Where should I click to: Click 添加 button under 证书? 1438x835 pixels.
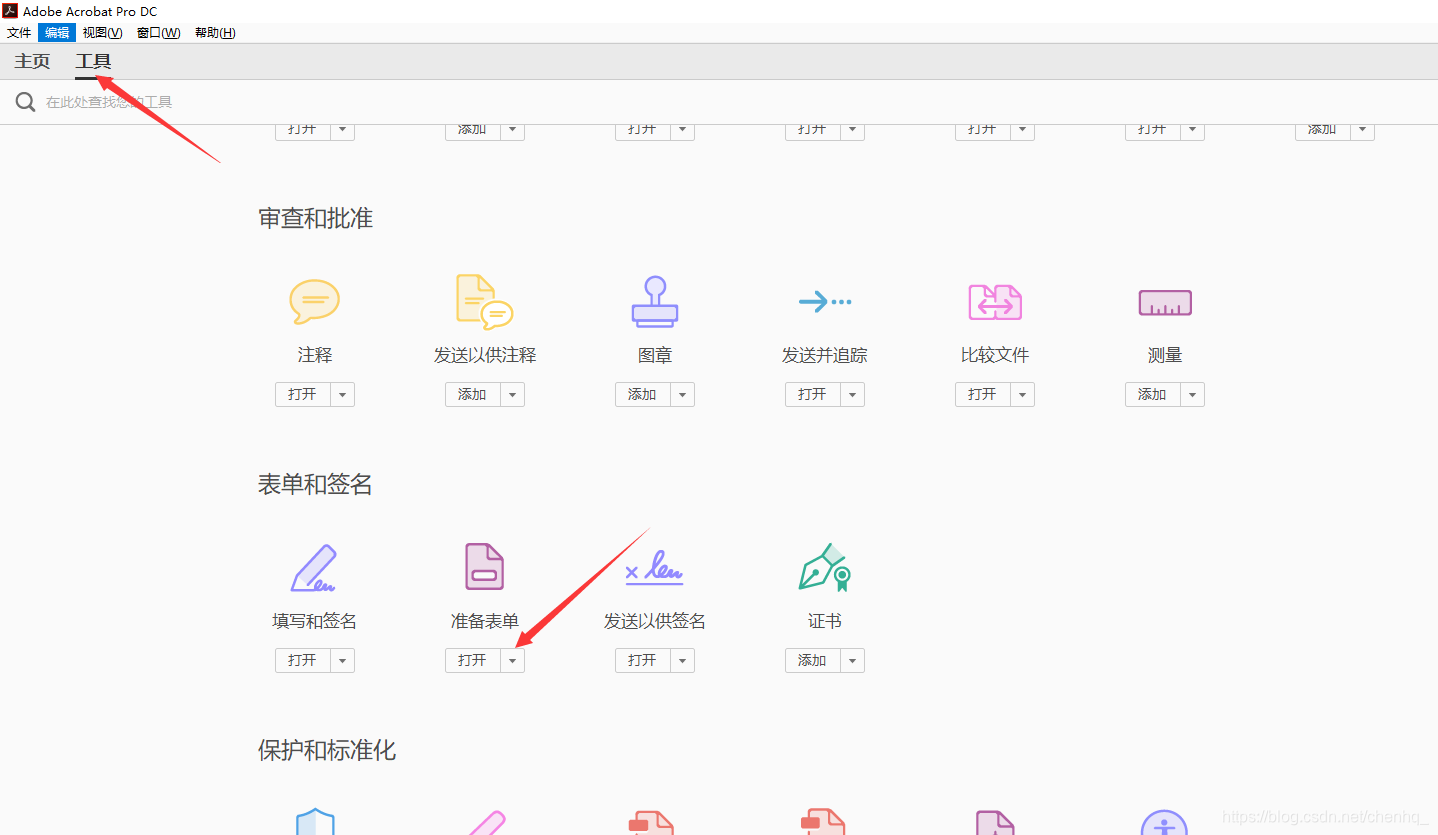click(813, 660)
